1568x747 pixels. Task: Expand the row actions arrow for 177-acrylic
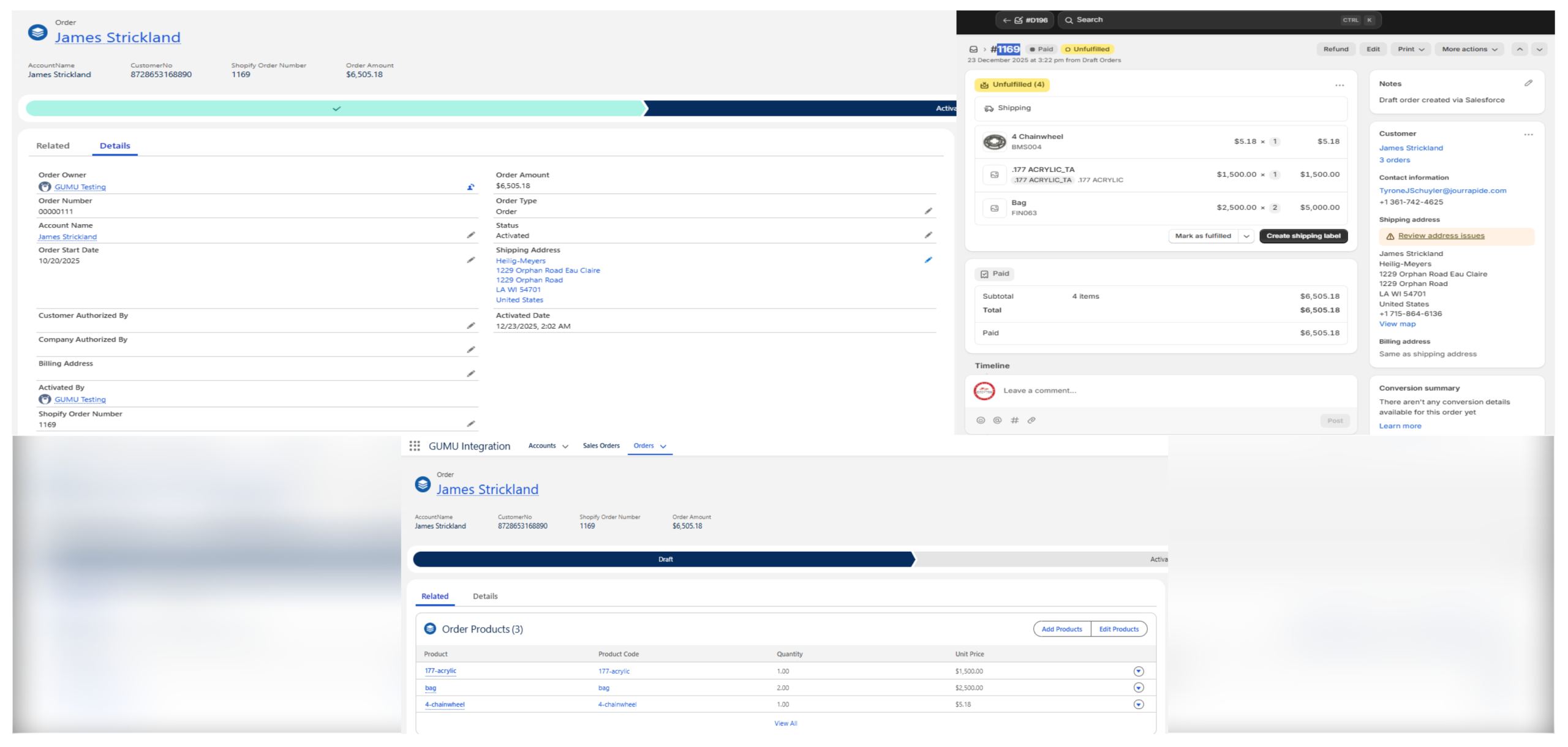click(1138, 672)
